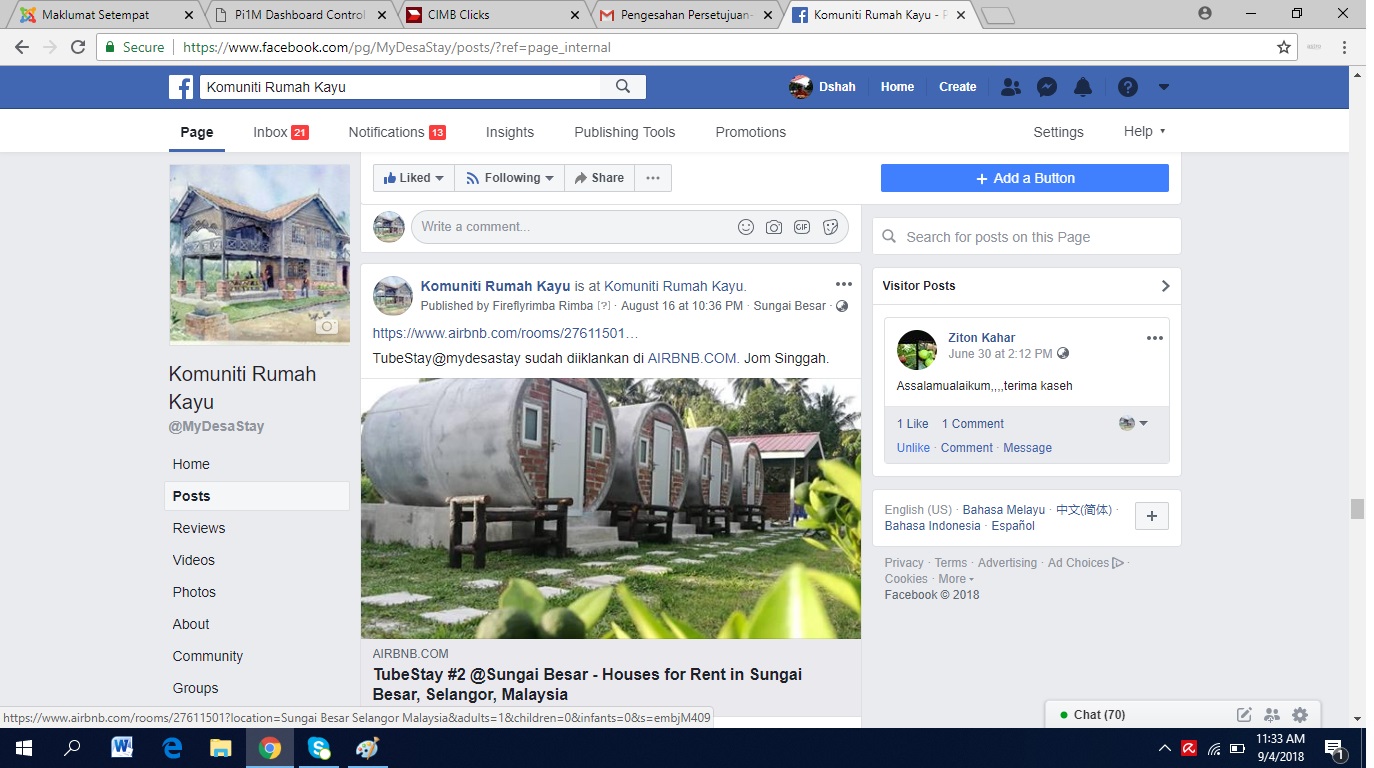Select Photos in the page sidebar
Screen dimensions: 1374x768
[194, 592]
